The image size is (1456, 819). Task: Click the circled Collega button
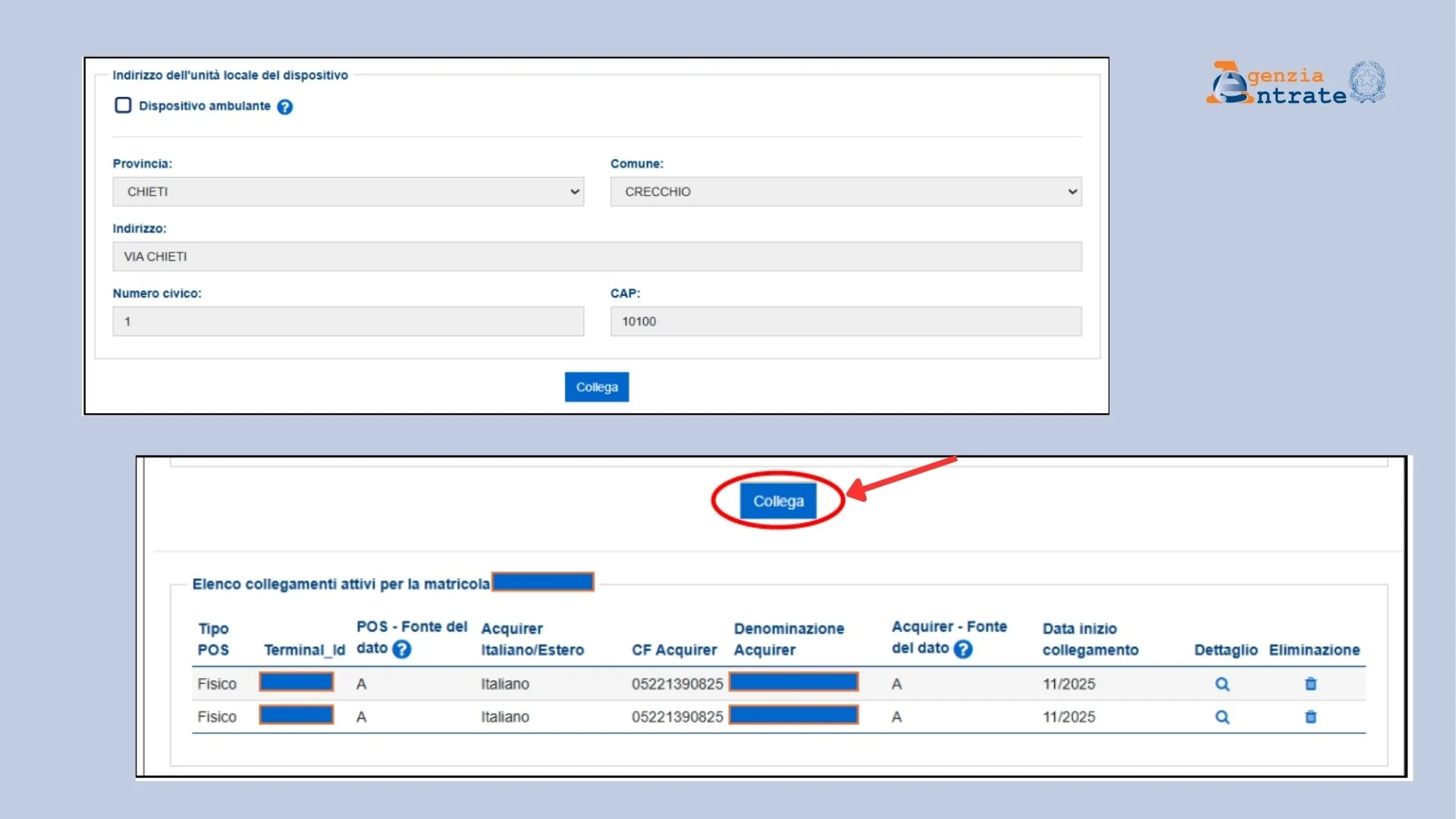click(x=779, y=500)
